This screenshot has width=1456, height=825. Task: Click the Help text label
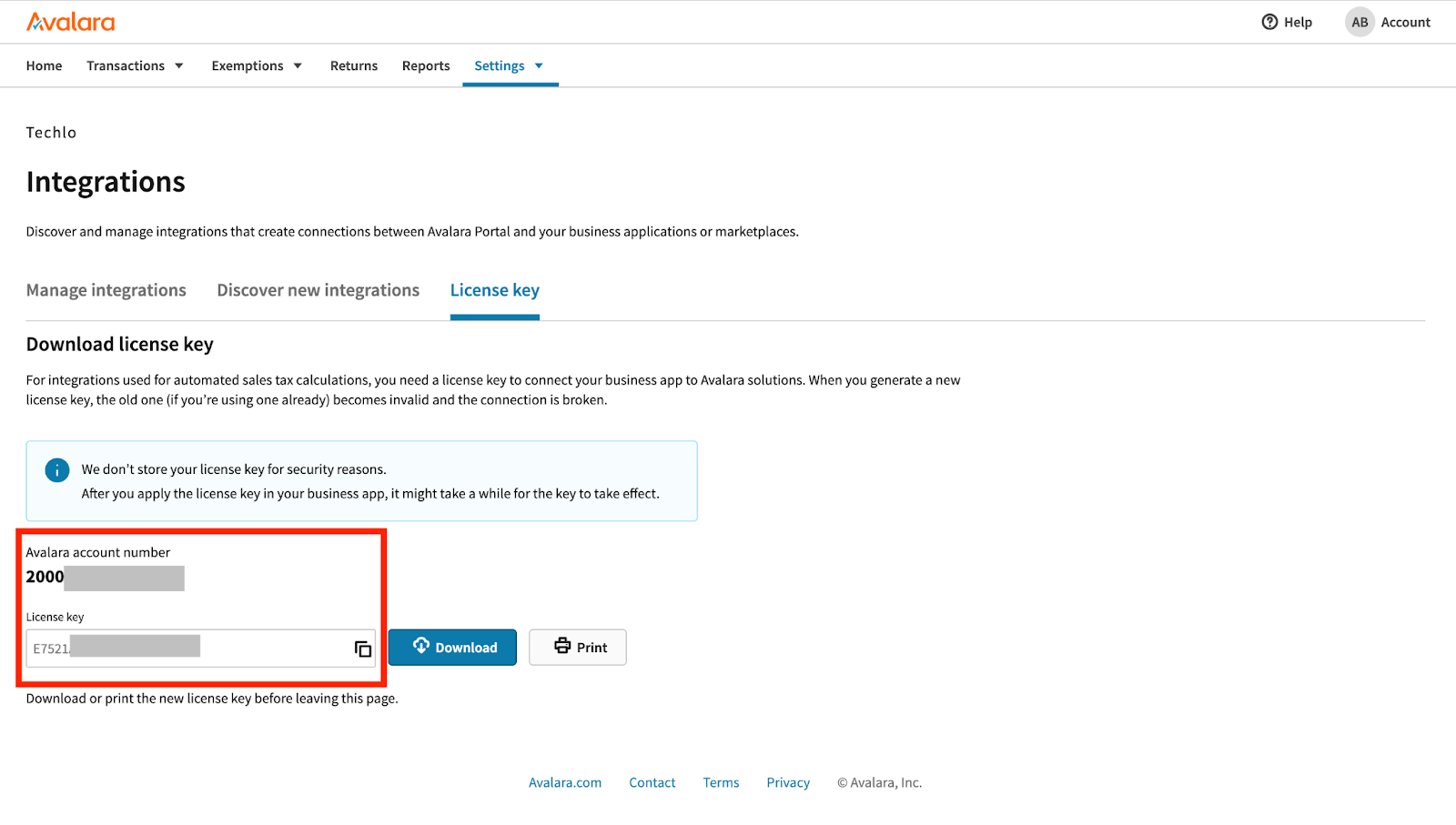pyautogui.click(x=1298, y=22)
